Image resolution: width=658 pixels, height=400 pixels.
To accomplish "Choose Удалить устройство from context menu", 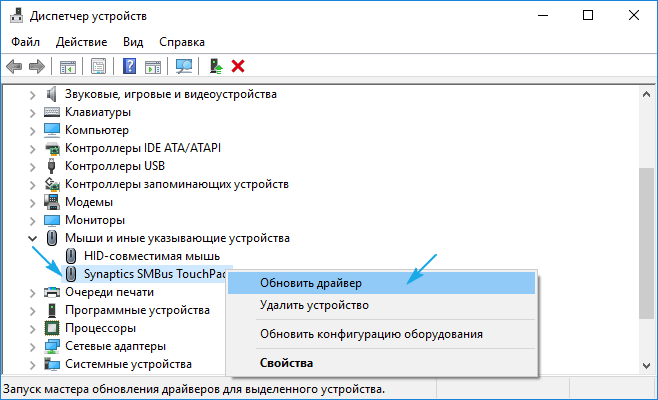I will click(382, 305).
